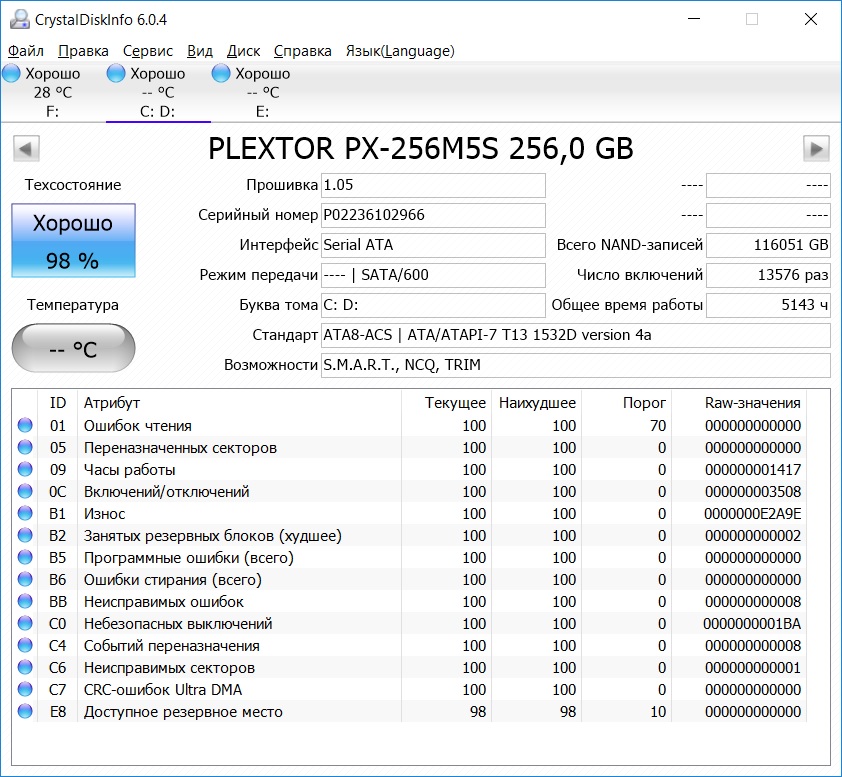
Task: Click raw value 000000003508
Action: click(753, 492)
